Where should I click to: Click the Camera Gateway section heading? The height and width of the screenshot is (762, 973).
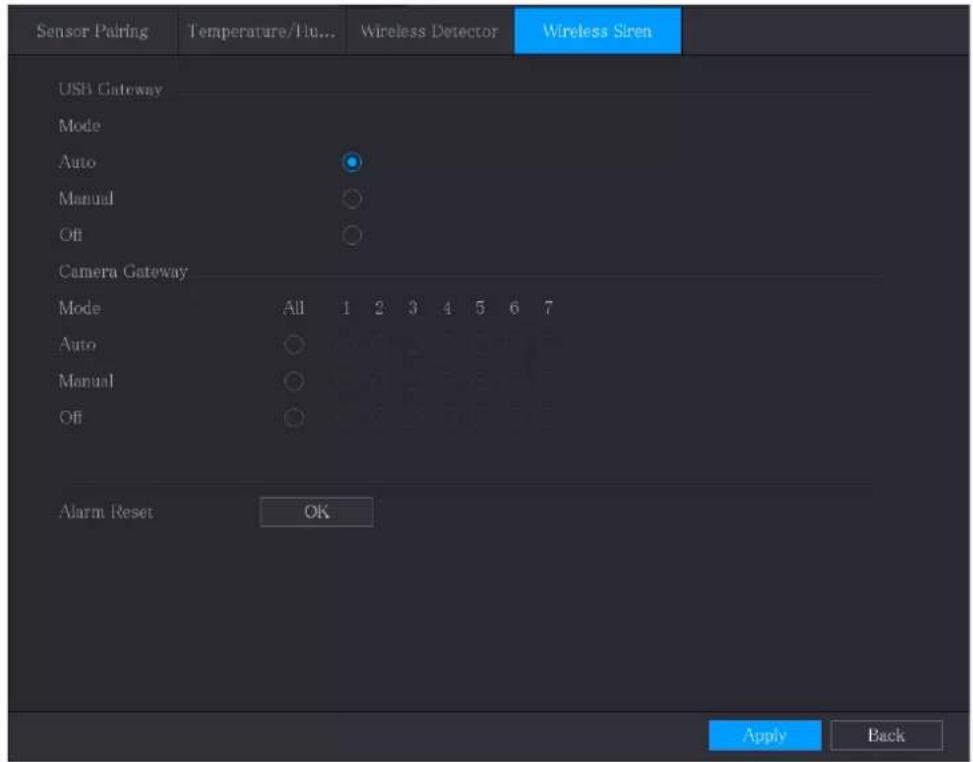(123, 272)
